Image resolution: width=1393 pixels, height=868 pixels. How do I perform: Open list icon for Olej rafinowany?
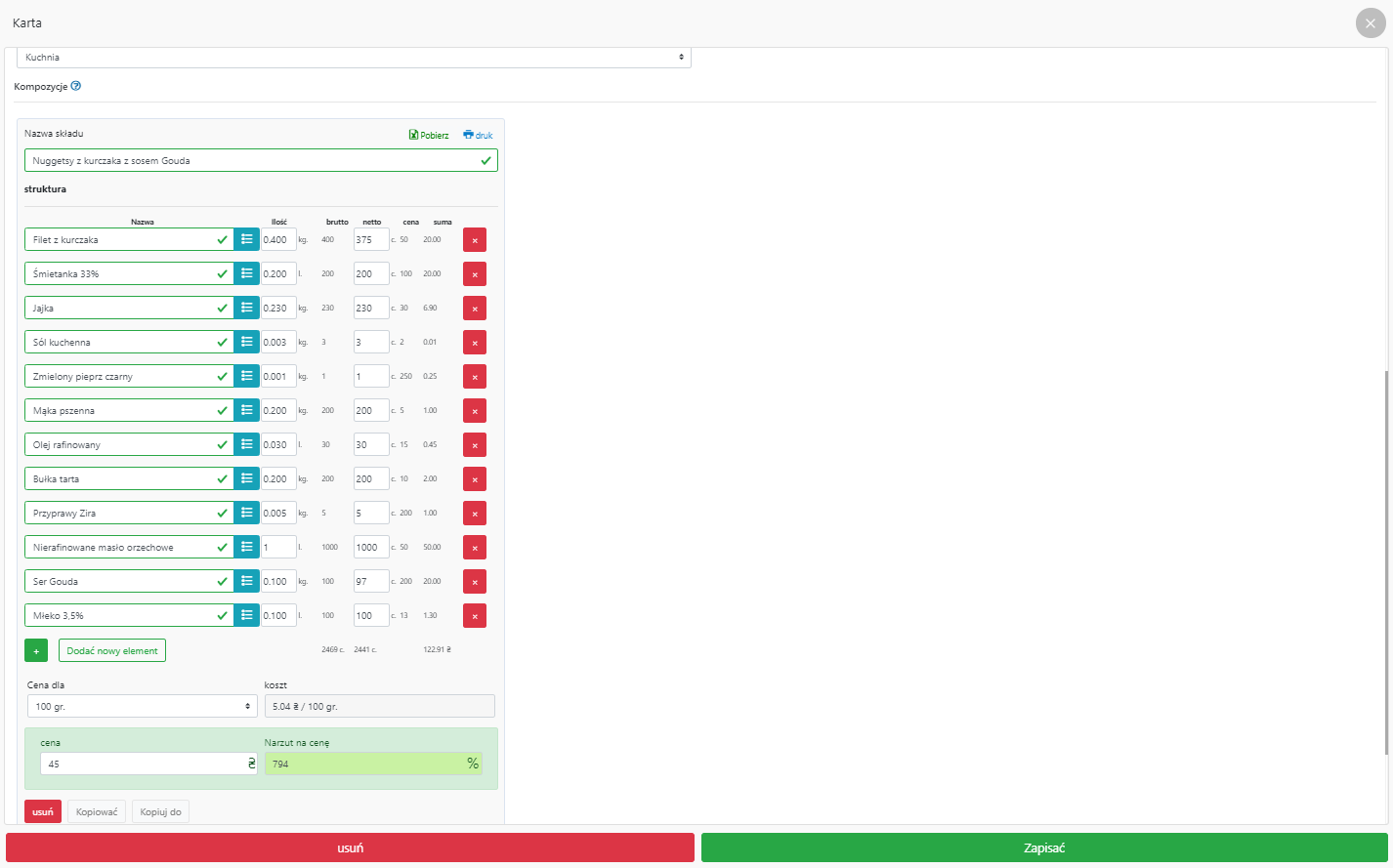click(247, 445)
